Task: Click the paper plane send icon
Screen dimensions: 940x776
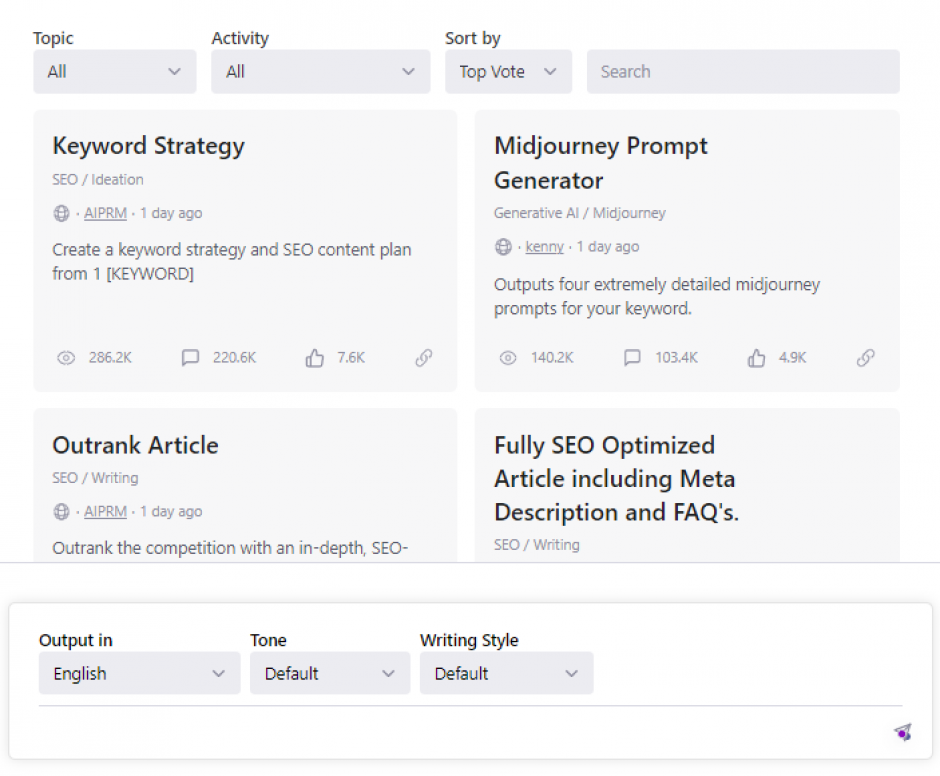Action: (903, 732)
